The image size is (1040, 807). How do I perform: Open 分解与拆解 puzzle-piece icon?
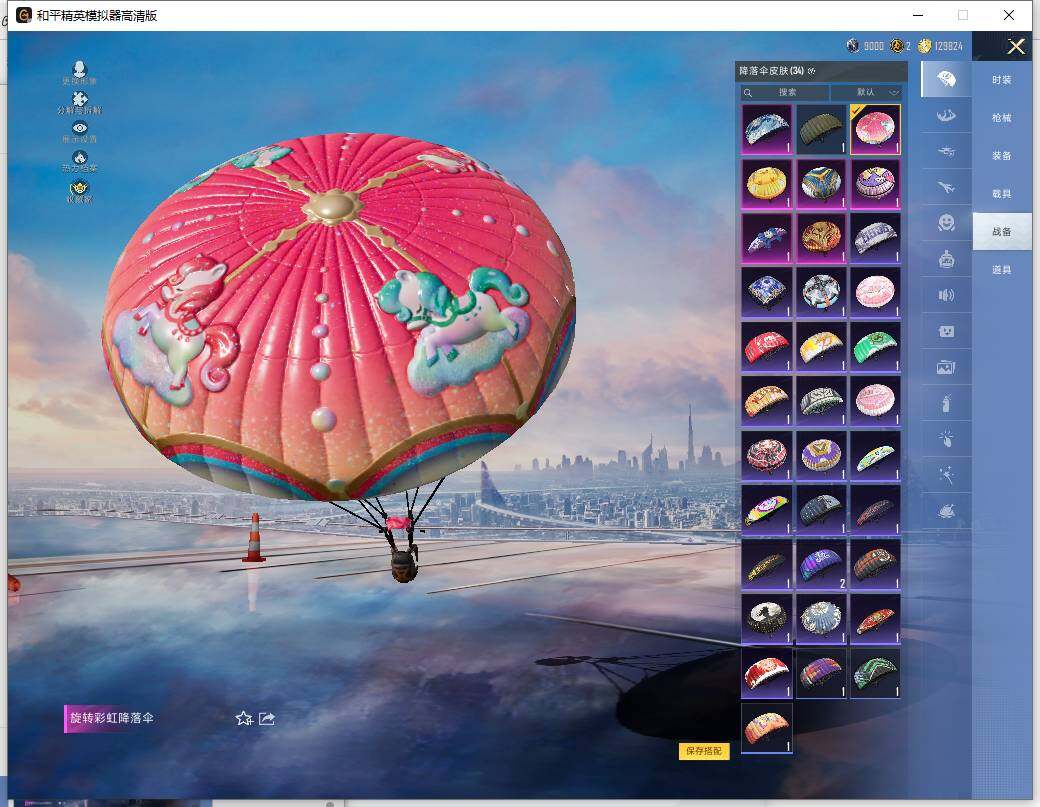[x=80, y=99]
